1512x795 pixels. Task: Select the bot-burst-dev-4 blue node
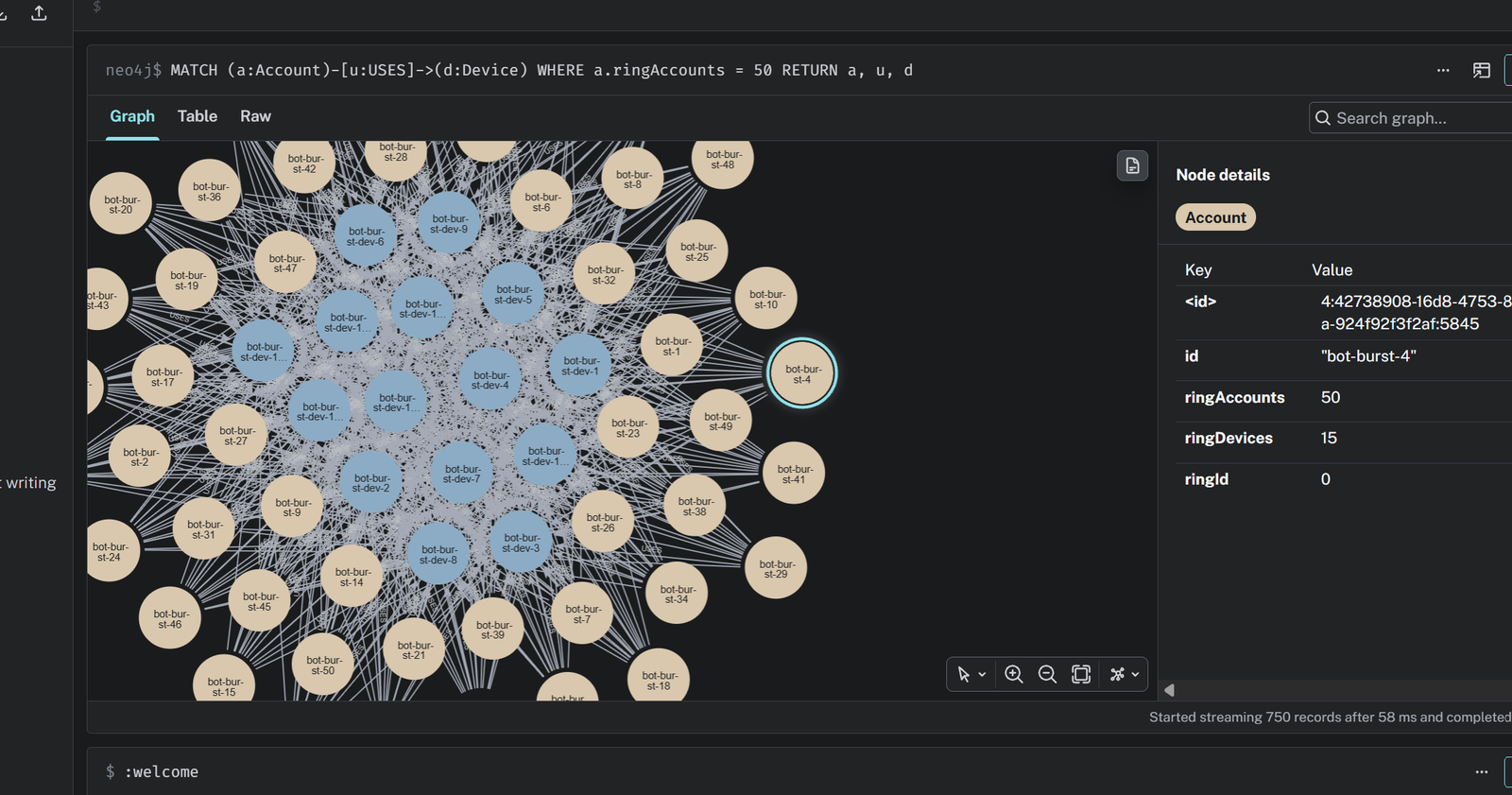tap(490, 379)
